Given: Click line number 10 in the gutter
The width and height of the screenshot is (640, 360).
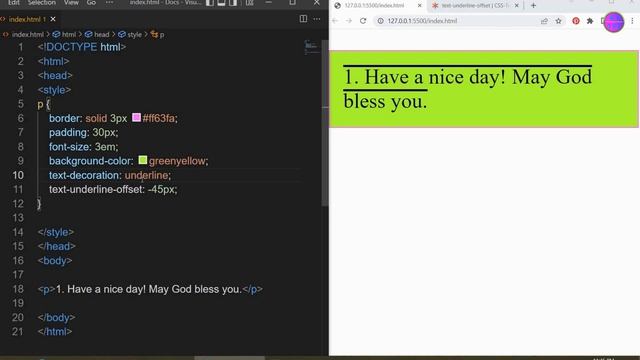Looking at the screenshot, I should (18, 175).
